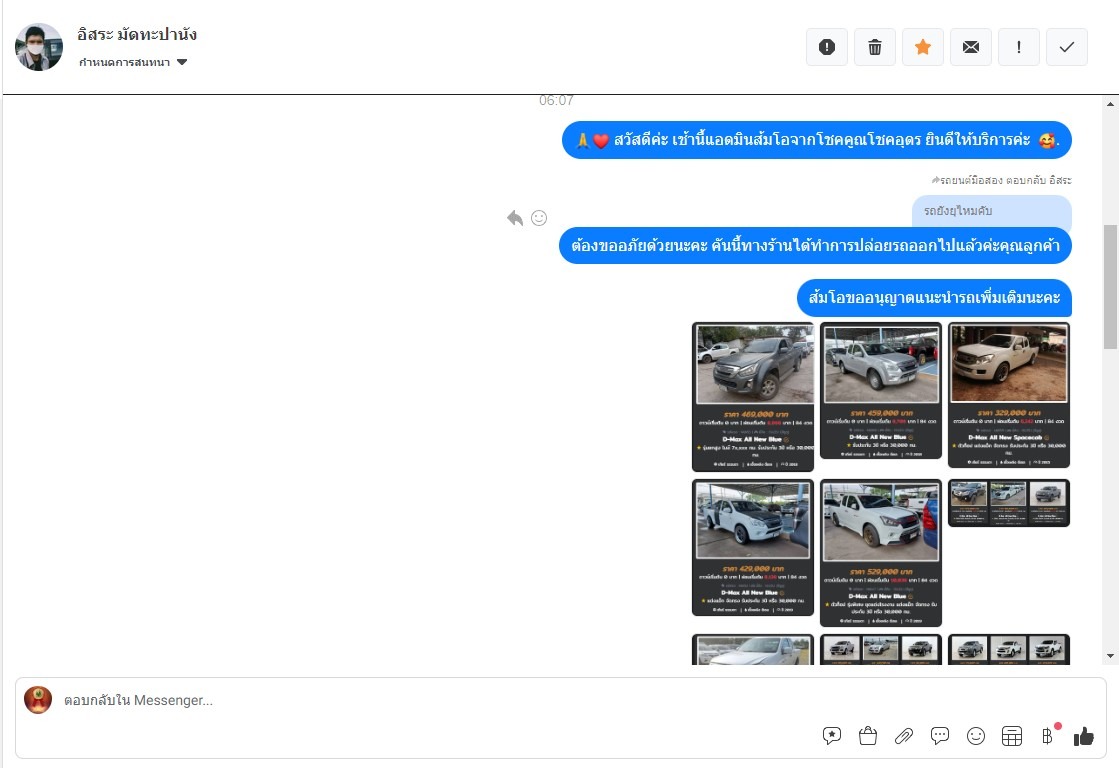Click the greeting message bubble with emojis
The height and width of the screenshot is (768, 1119).
[816, 140]
